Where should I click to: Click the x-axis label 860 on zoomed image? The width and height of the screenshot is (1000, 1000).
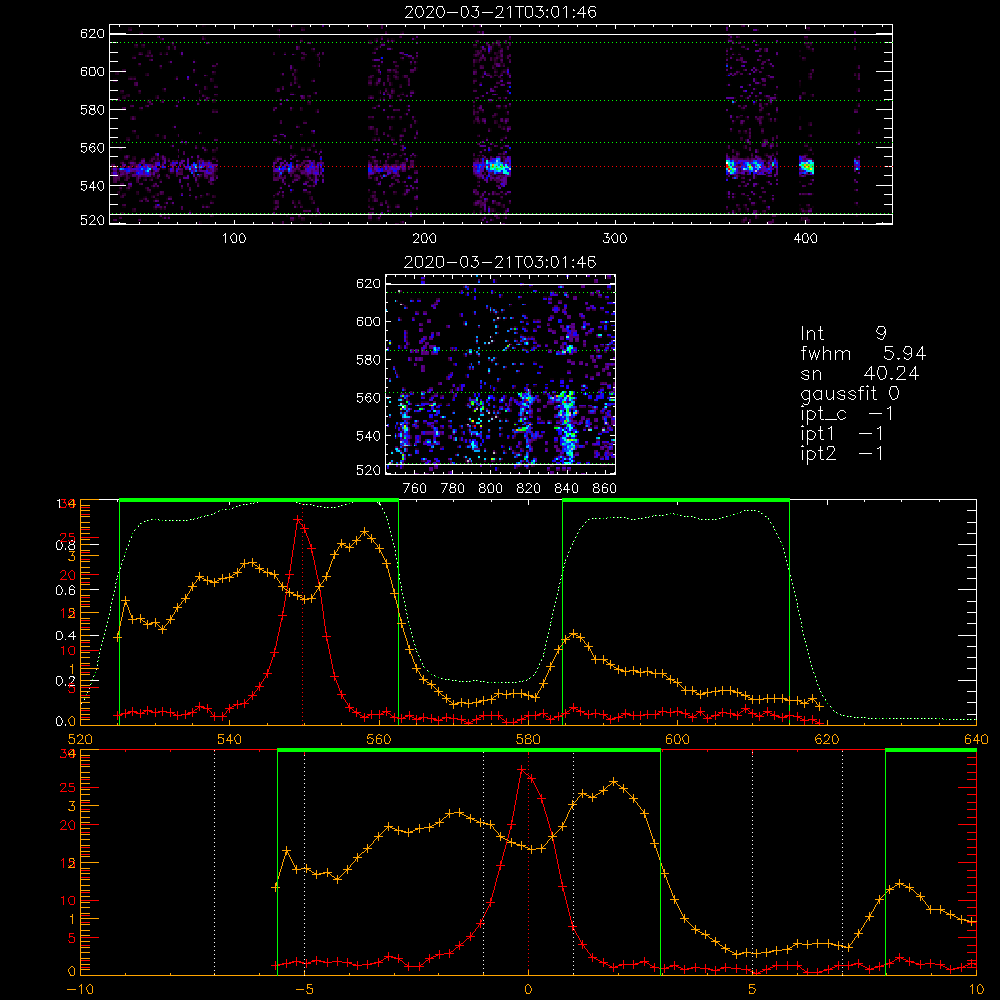tap(605, 489)
